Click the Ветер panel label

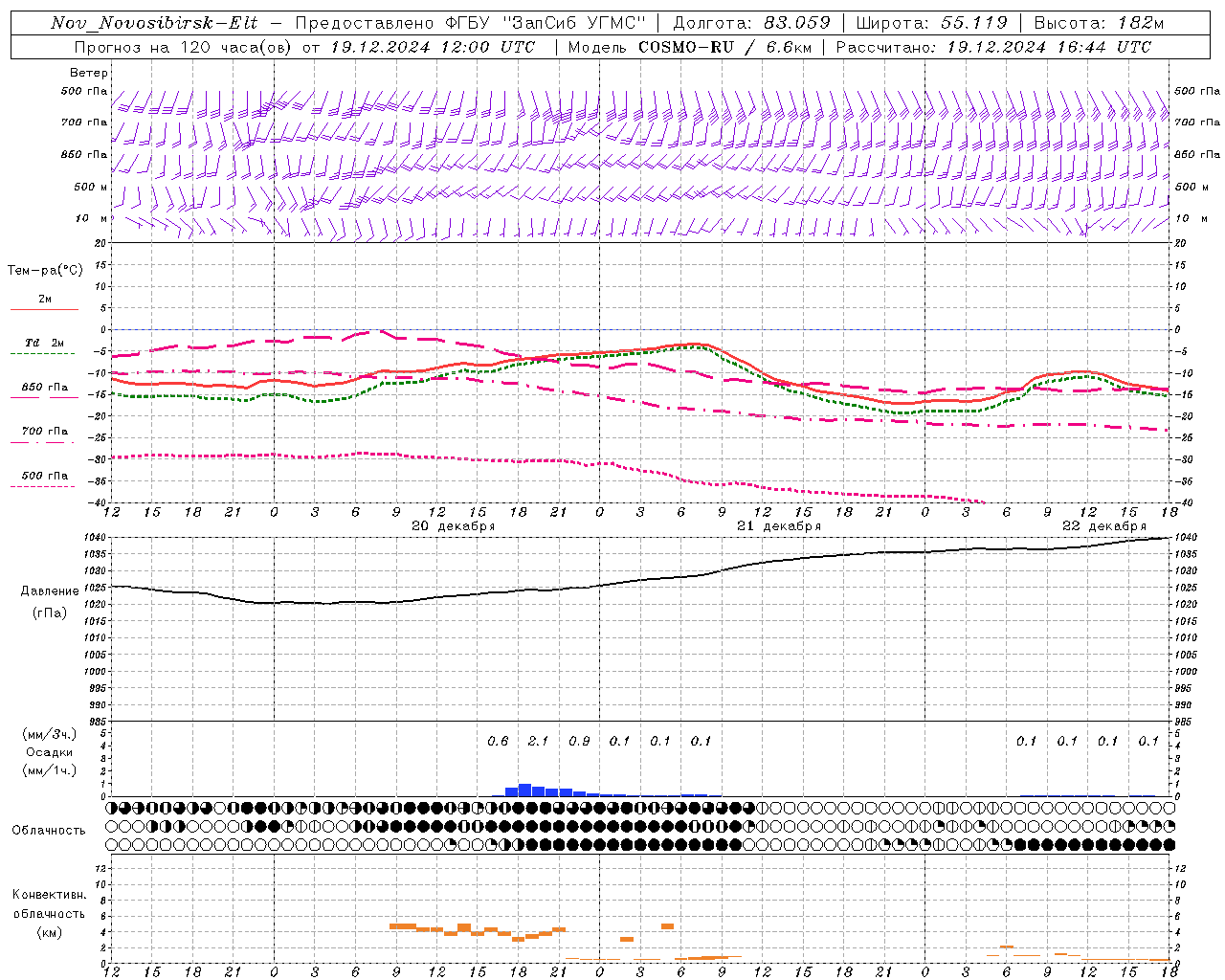click(x=89, y=73)
